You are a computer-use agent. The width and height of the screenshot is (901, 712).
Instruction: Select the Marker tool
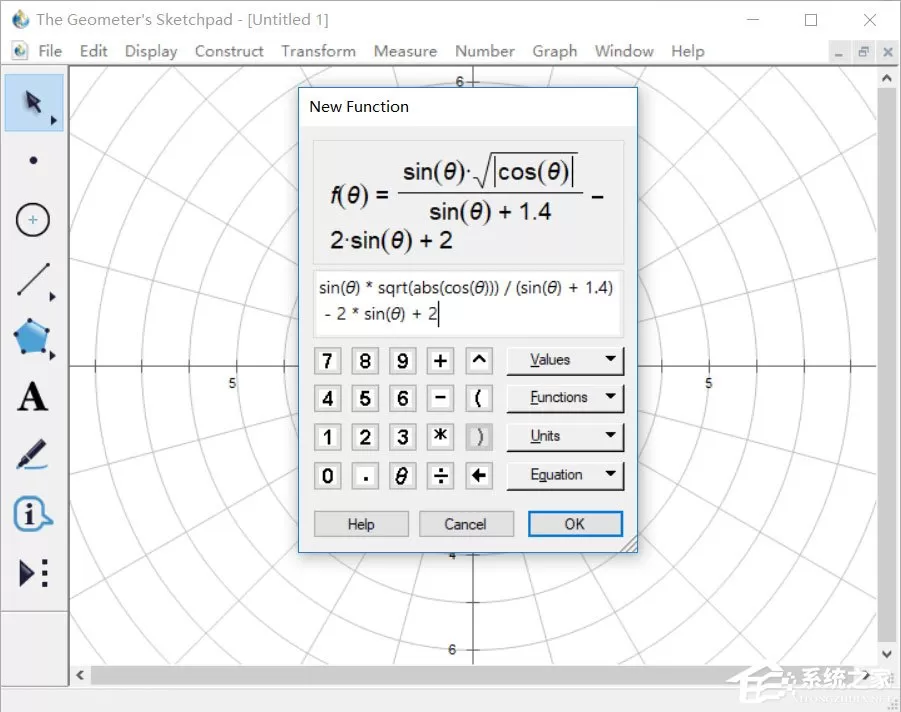coord(32,454)
